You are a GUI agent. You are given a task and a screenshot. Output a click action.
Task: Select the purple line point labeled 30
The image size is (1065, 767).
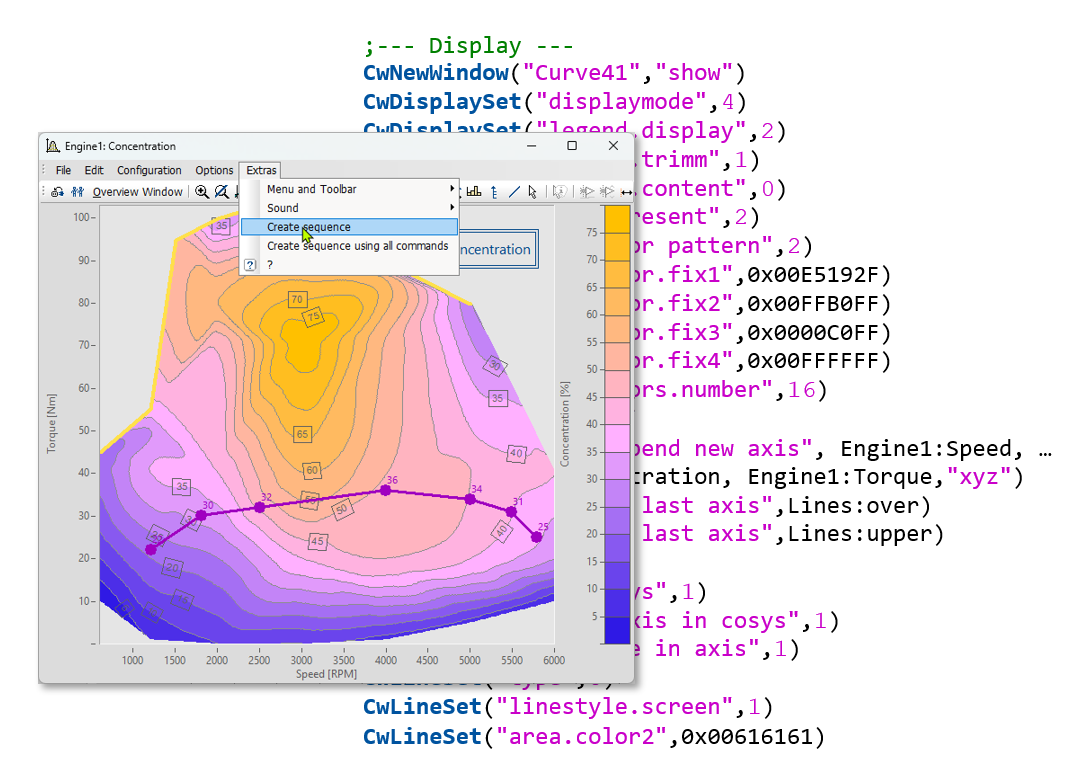pos(201,516)
